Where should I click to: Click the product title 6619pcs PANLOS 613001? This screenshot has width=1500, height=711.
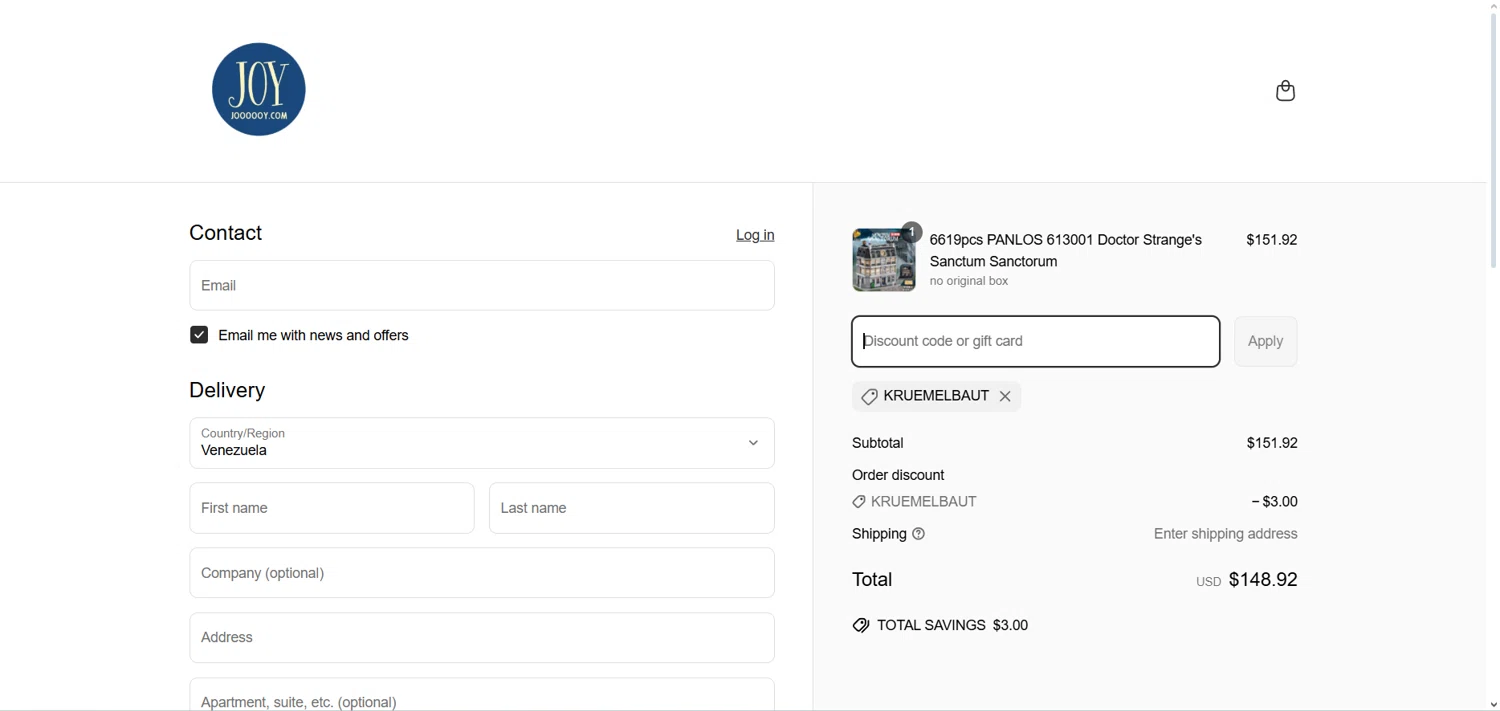tap(1066, 251)
